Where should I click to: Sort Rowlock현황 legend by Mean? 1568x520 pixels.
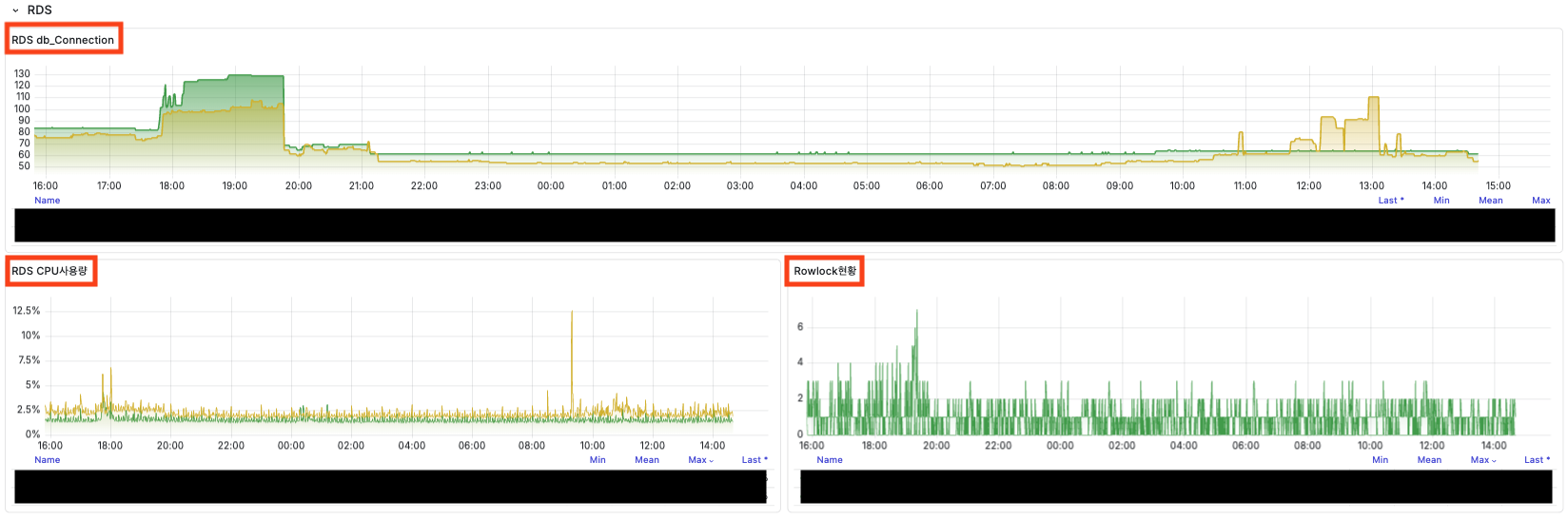click(1429, 460)
